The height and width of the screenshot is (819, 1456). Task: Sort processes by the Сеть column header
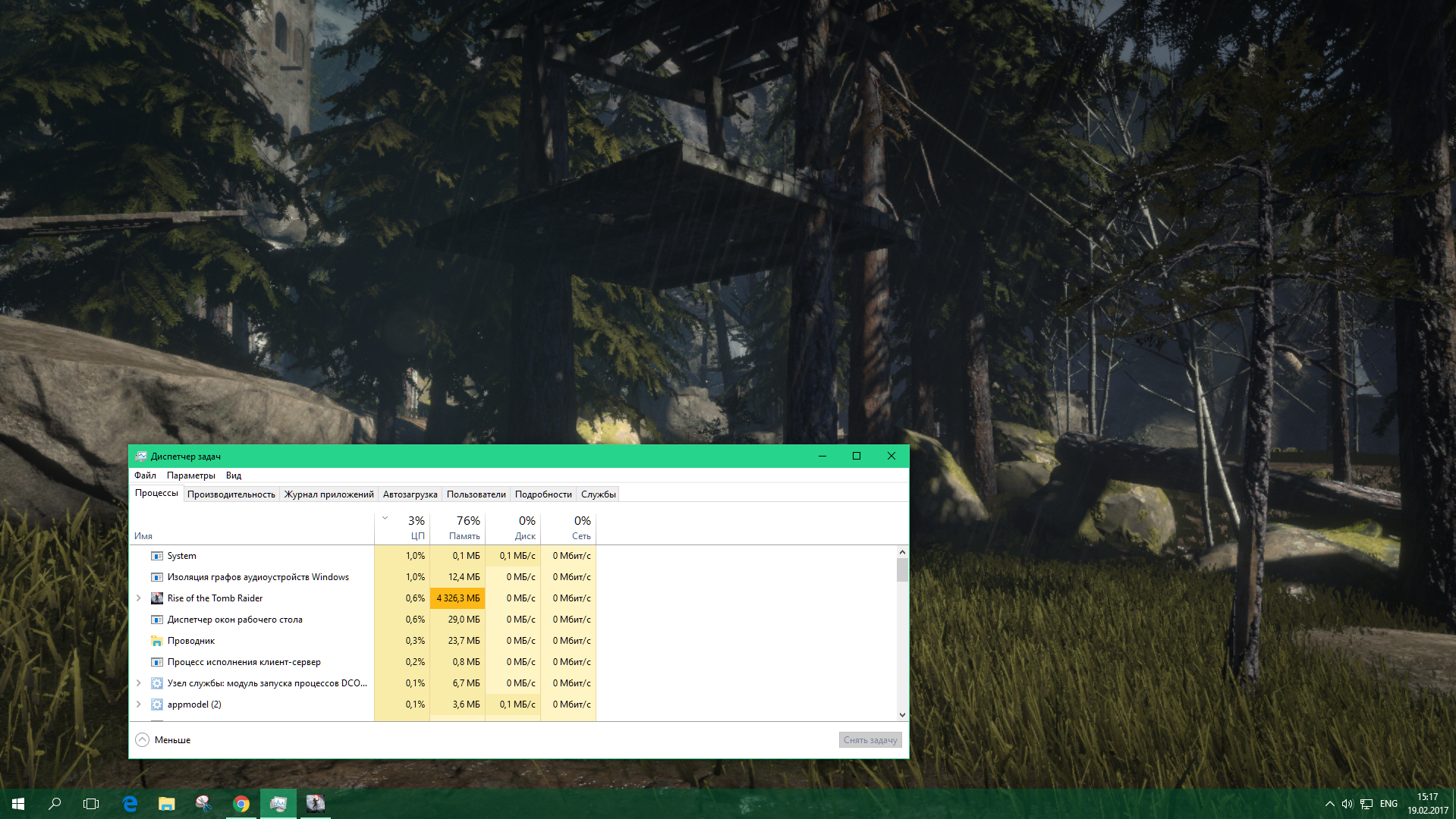[568, 529]
